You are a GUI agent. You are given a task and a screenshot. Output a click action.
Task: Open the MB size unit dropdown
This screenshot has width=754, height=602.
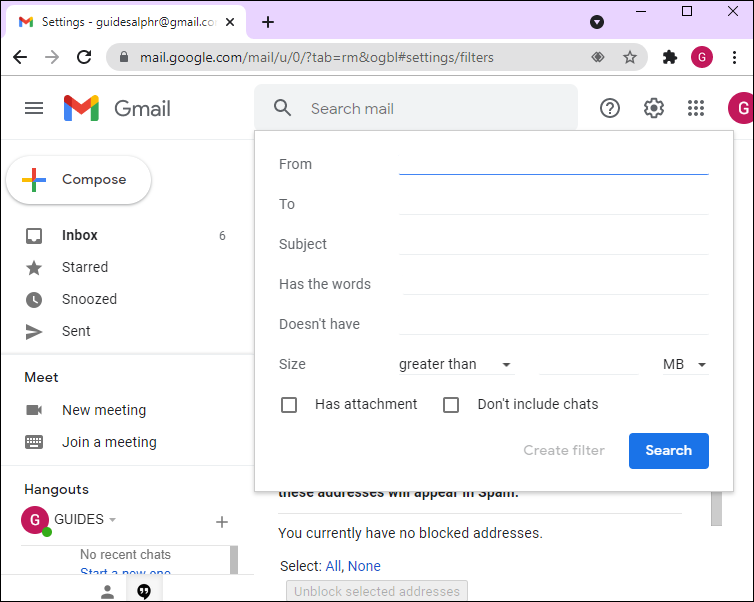pos(685,365)
